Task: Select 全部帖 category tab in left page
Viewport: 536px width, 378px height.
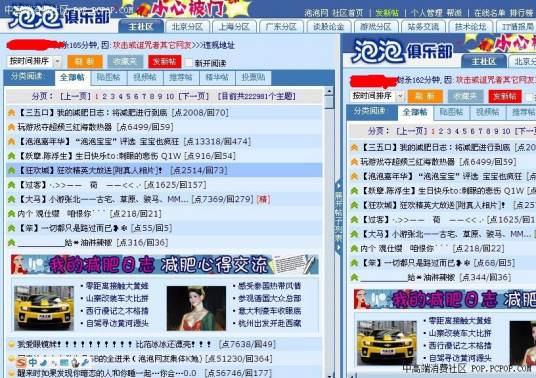Action: coord(72,78)
